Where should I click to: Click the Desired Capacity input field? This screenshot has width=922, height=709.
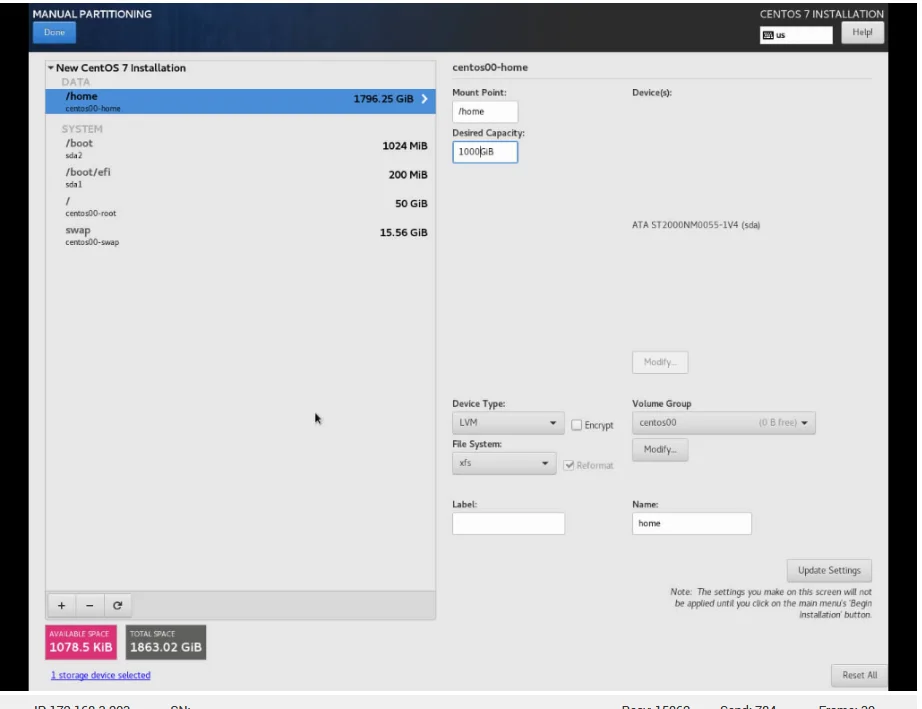pos(485,152)
